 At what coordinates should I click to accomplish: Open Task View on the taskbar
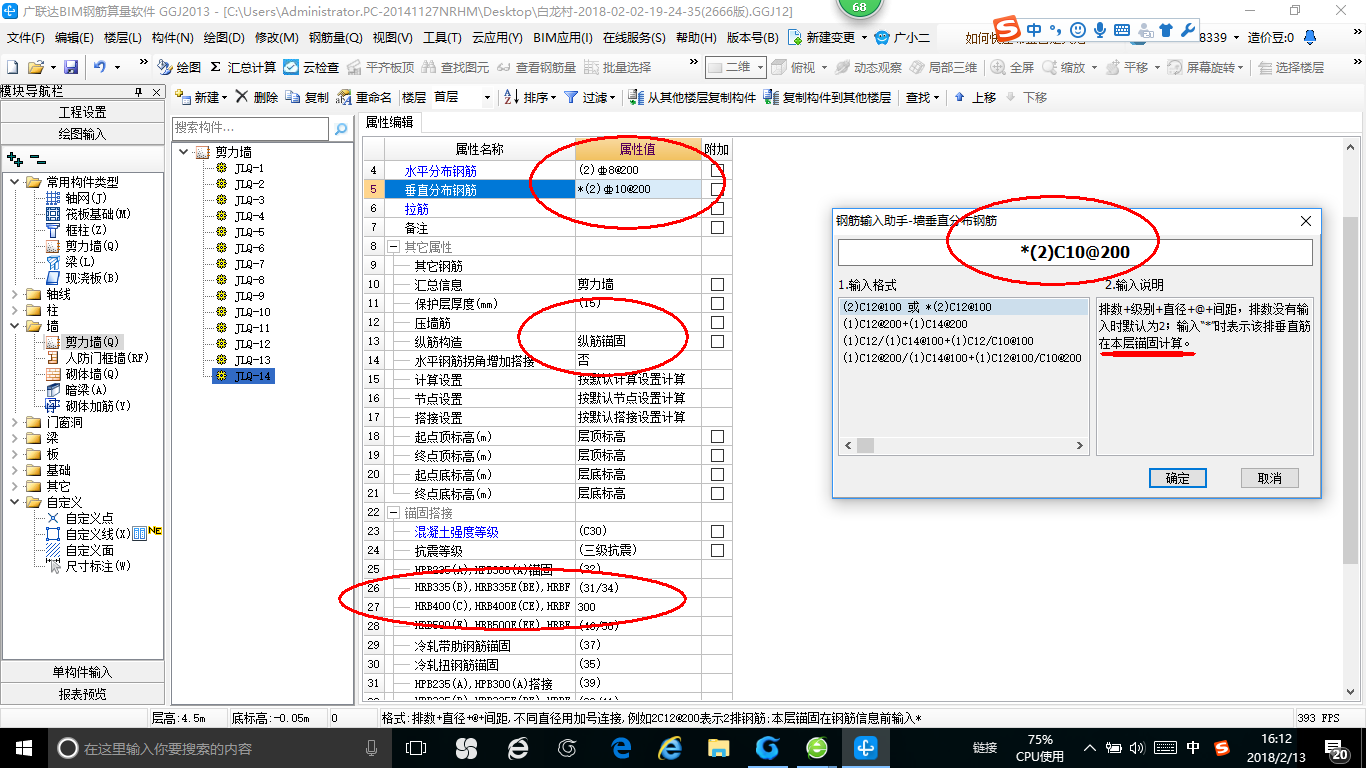[416, 747]
